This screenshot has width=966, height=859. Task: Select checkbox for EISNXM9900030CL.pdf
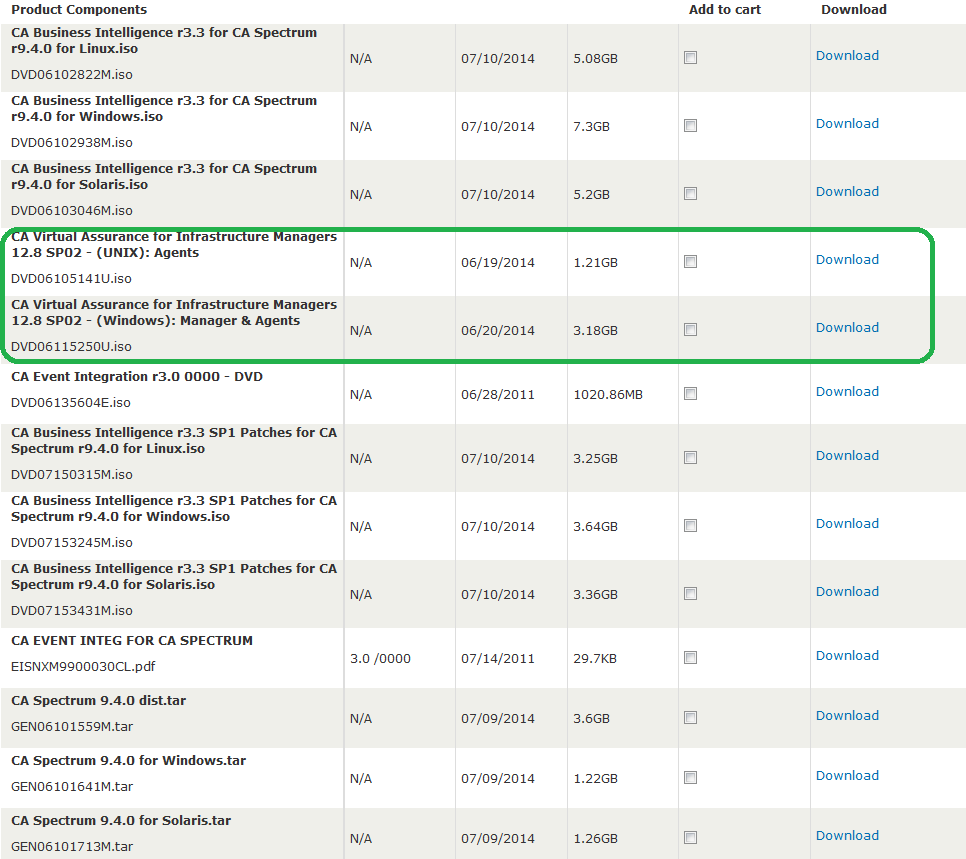point(690,658)
